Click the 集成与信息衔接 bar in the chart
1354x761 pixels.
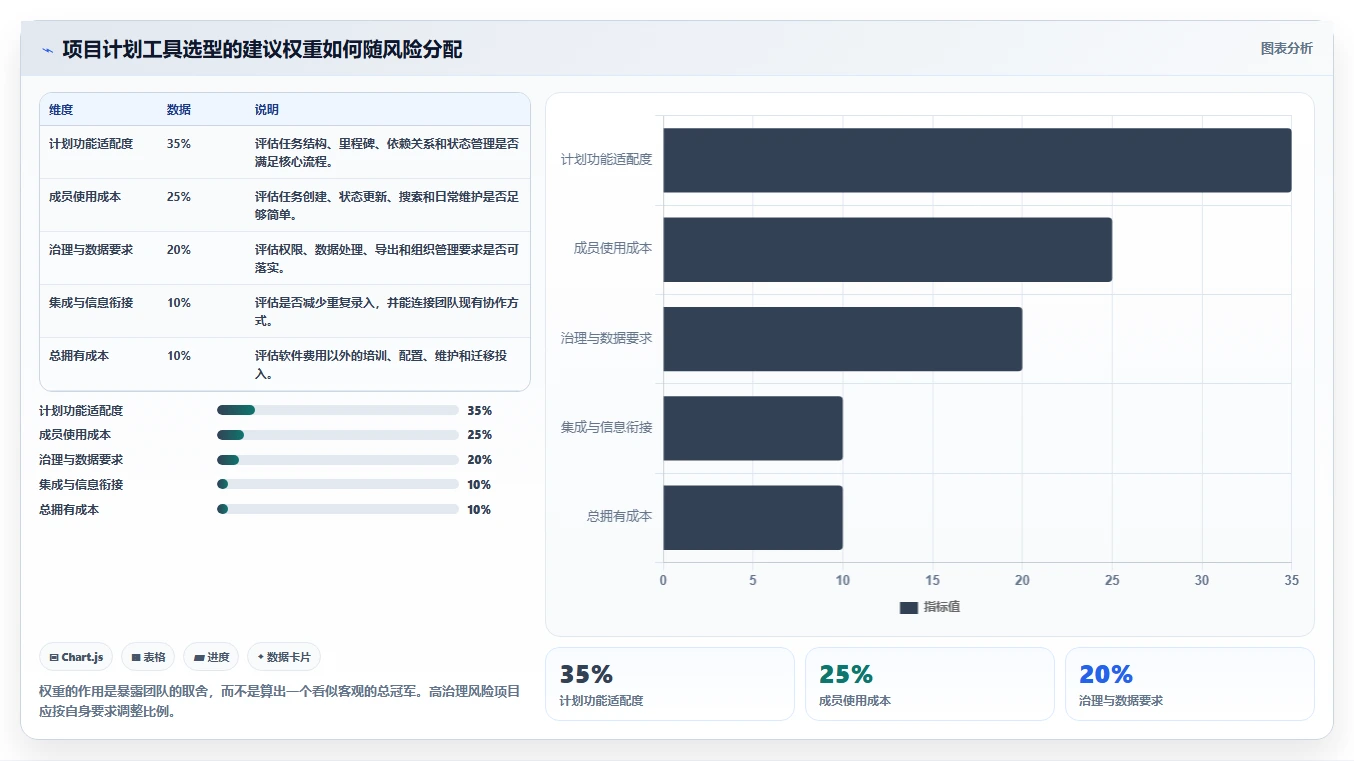[x=753, y=428]
